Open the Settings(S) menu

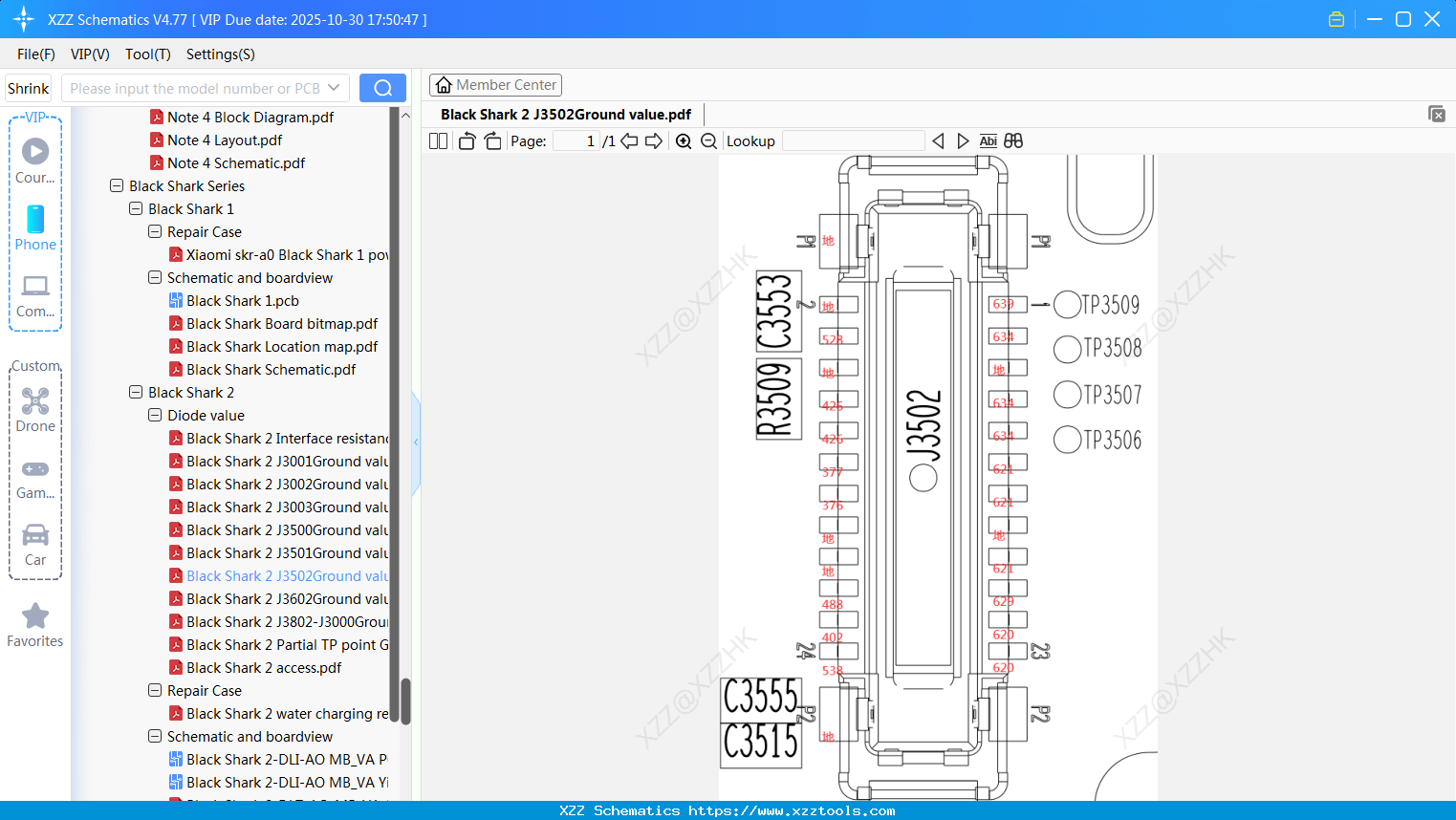click(221, 54)
